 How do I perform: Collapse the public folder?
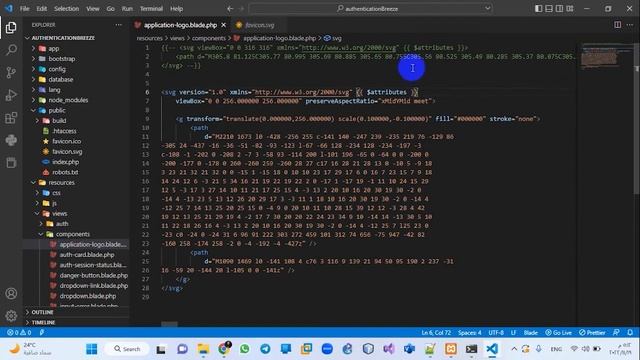click(x=56, y=110)
